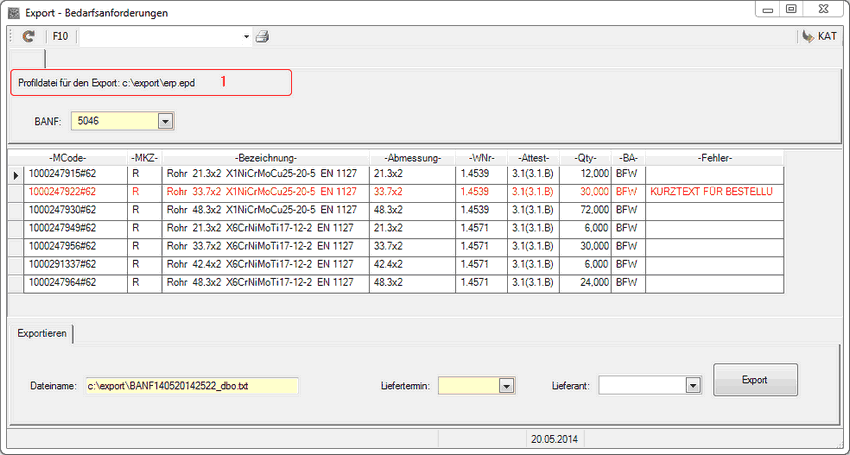
Task: Open the toolbar combo box dropdown
Action: coord(246,37)
